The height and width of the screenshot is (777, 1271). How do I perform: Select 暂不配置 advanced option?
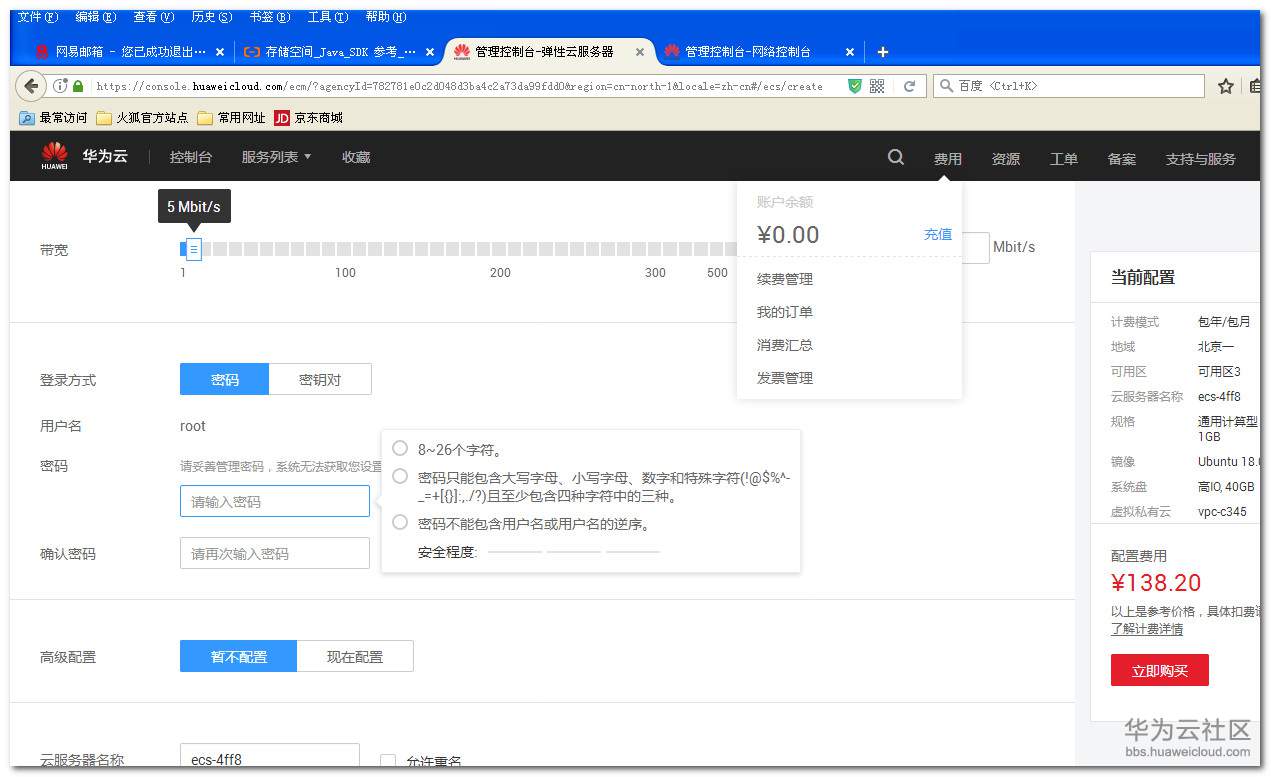point(239,656)
